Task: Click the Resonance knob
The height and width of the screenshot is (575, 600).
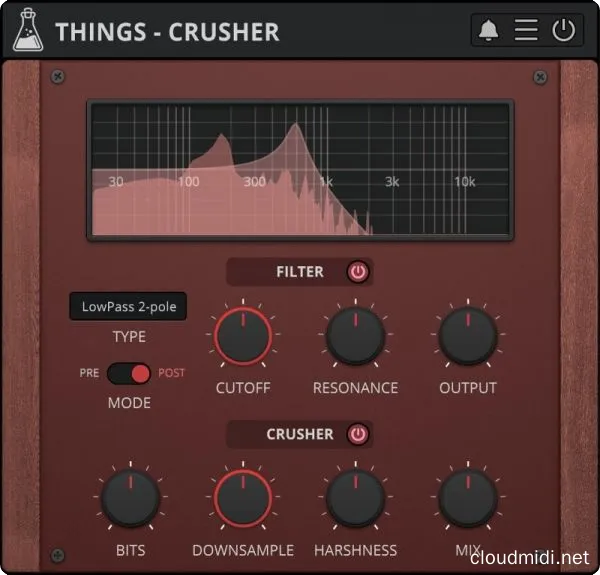Action: [x=355, y=336]
